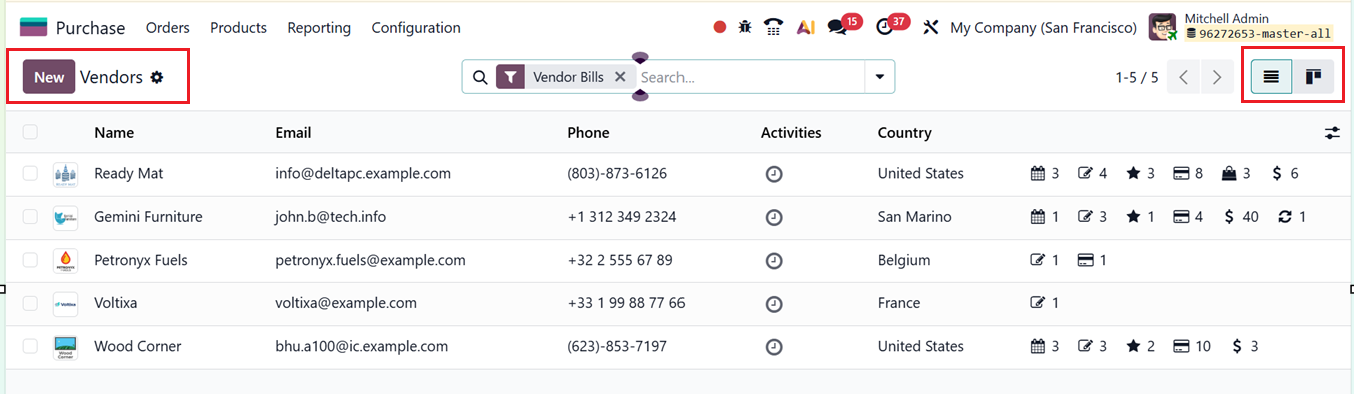
Task: Open the Mitchell Admin user menu
Action: (x=1241, y=27)
